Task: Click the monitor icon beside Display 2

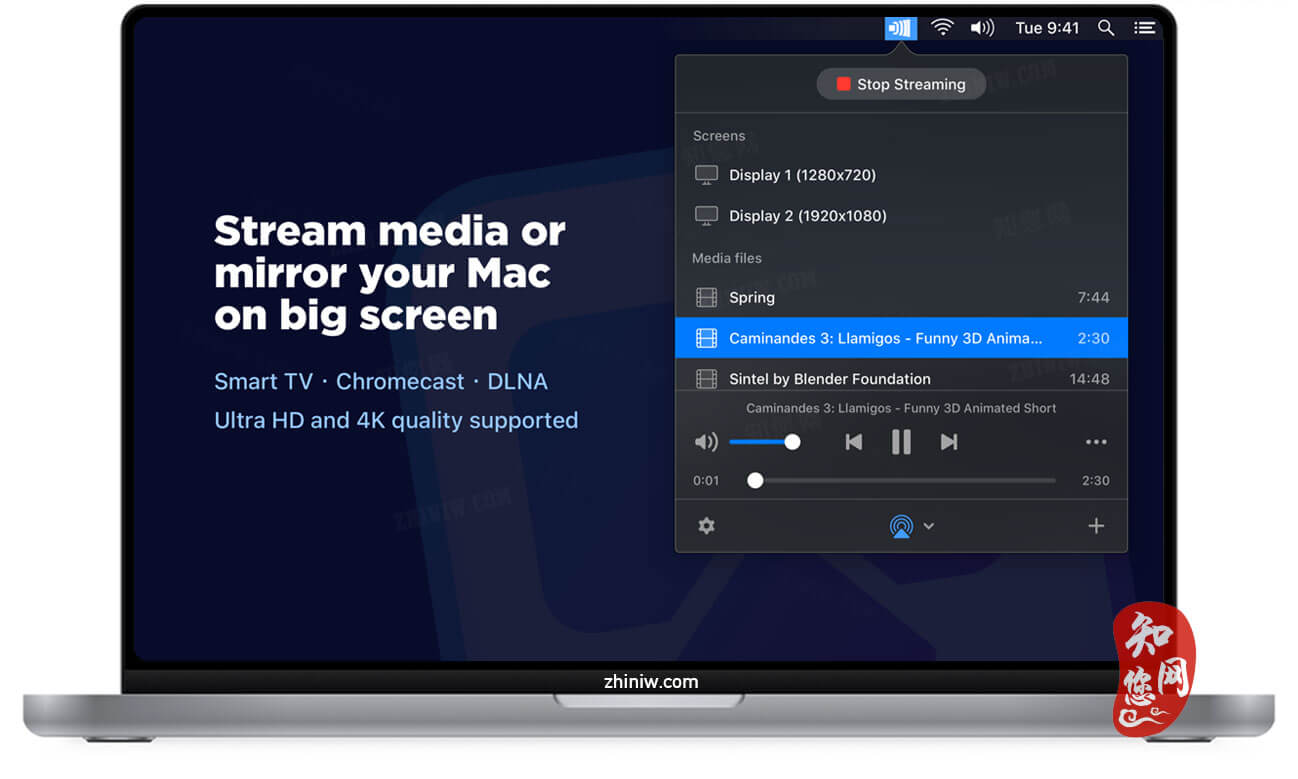Action: 707,216
